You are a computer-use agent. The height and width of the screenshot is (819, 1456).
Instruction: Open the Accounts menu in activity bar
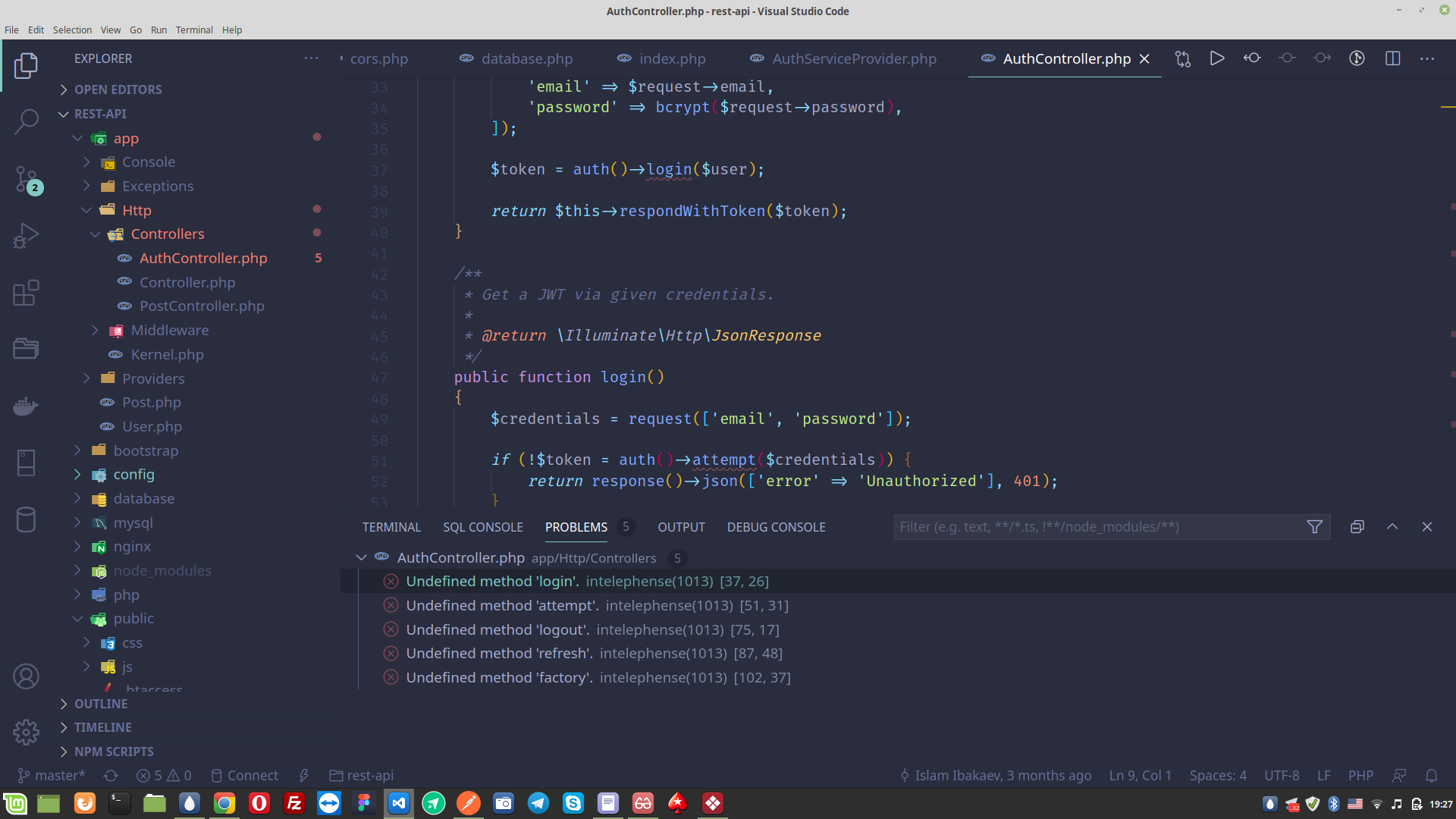26,676
